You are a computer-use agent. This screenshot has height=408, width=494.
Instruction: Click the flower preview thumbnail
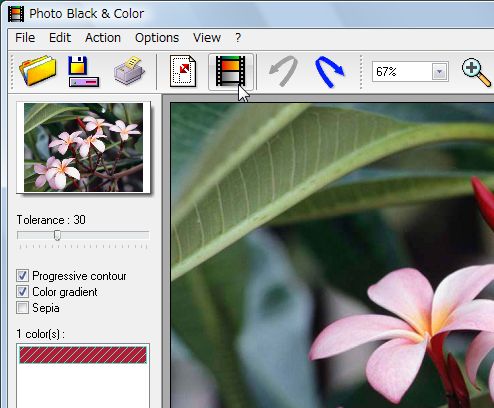(83, 147)
